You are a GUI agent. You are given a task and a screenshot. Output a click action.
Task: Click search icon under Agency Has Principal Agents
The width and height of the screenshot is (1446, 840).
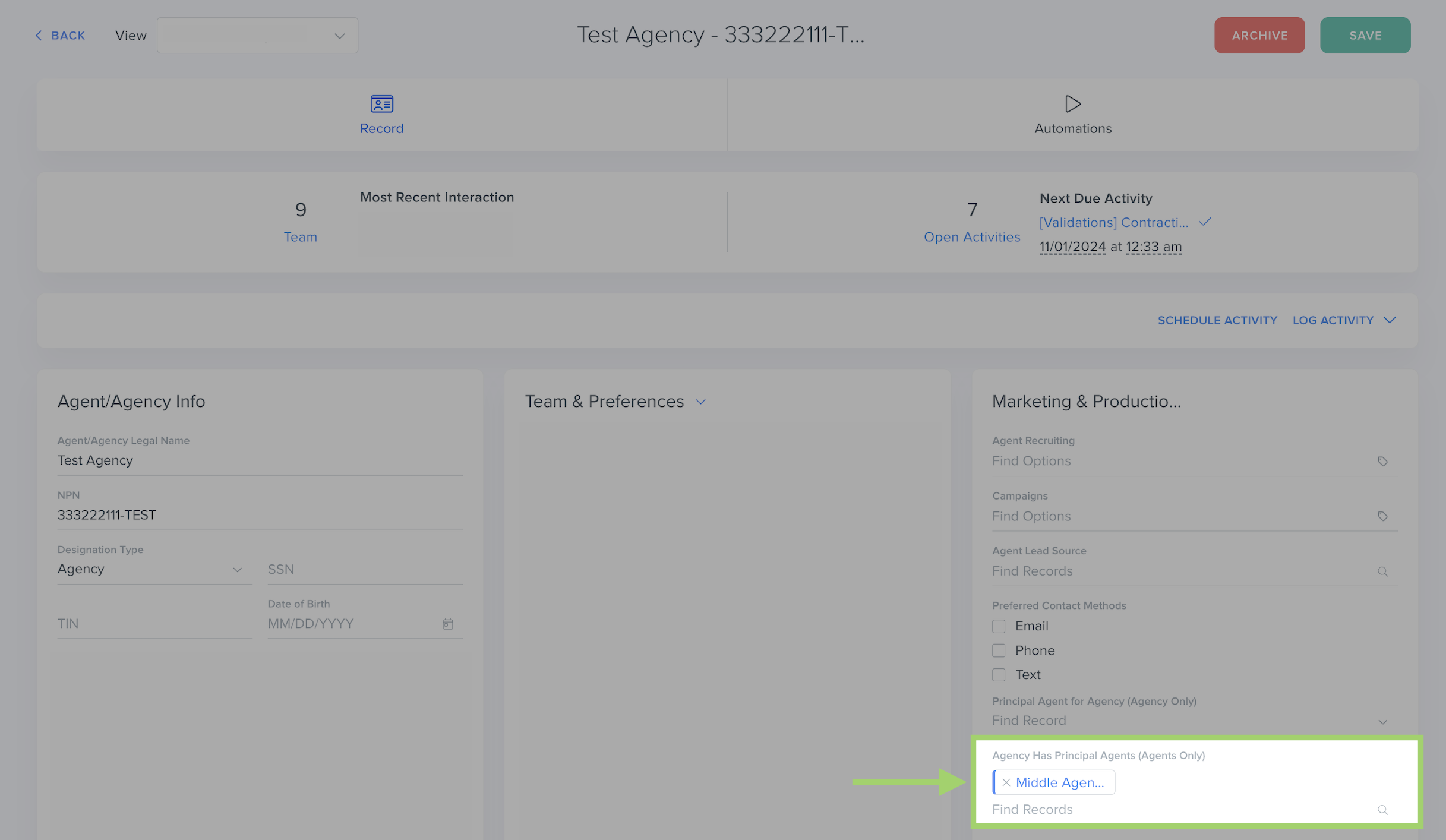[x=1382, y=810]
